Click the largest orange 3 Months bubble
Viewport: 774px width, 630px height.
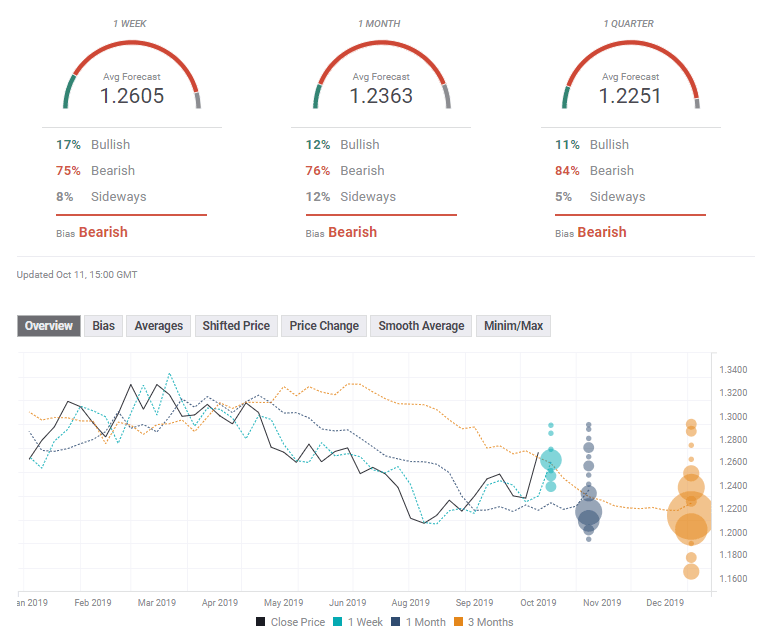(690, 517)
